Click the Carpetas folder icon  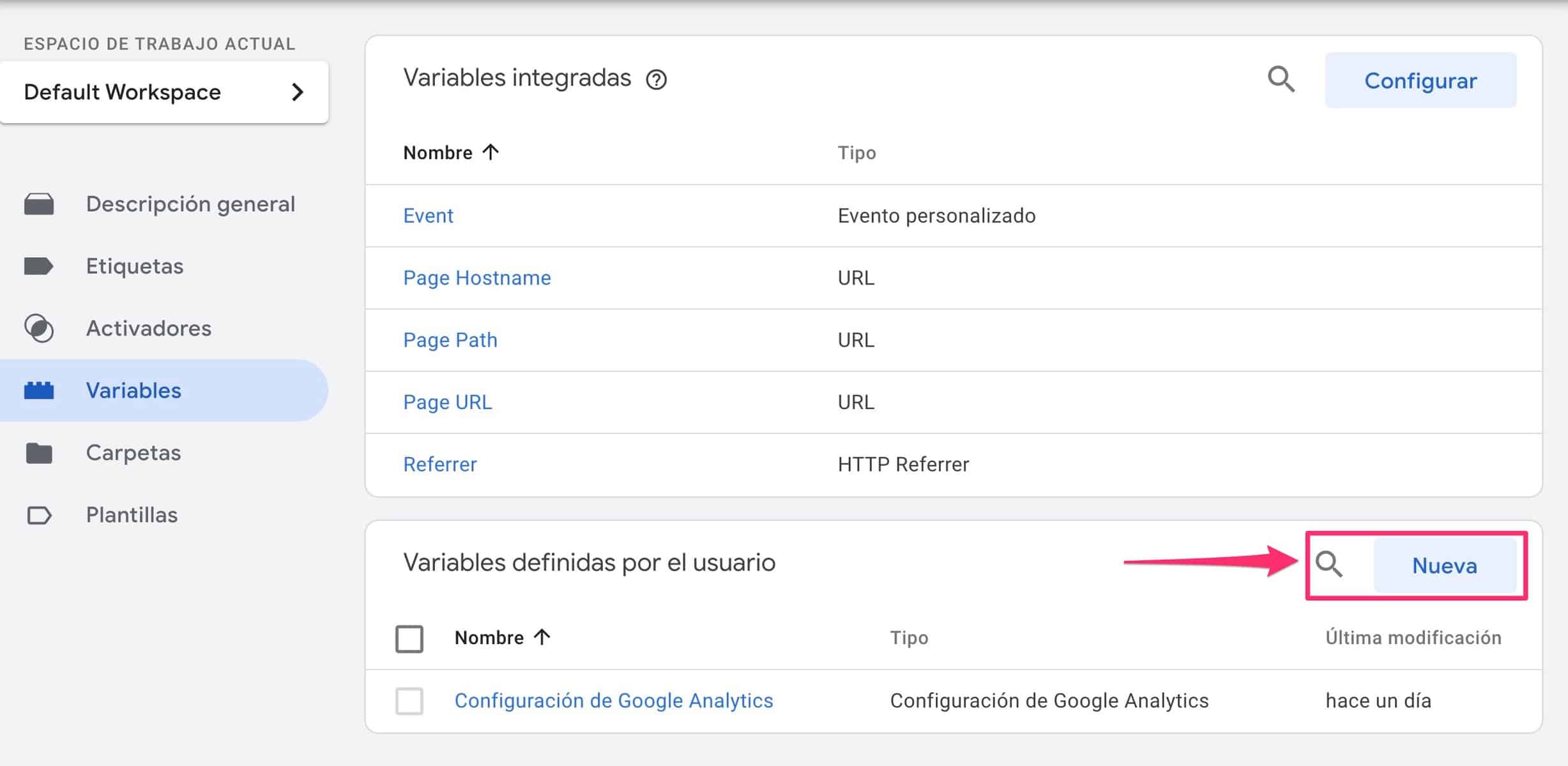point(39,453)
